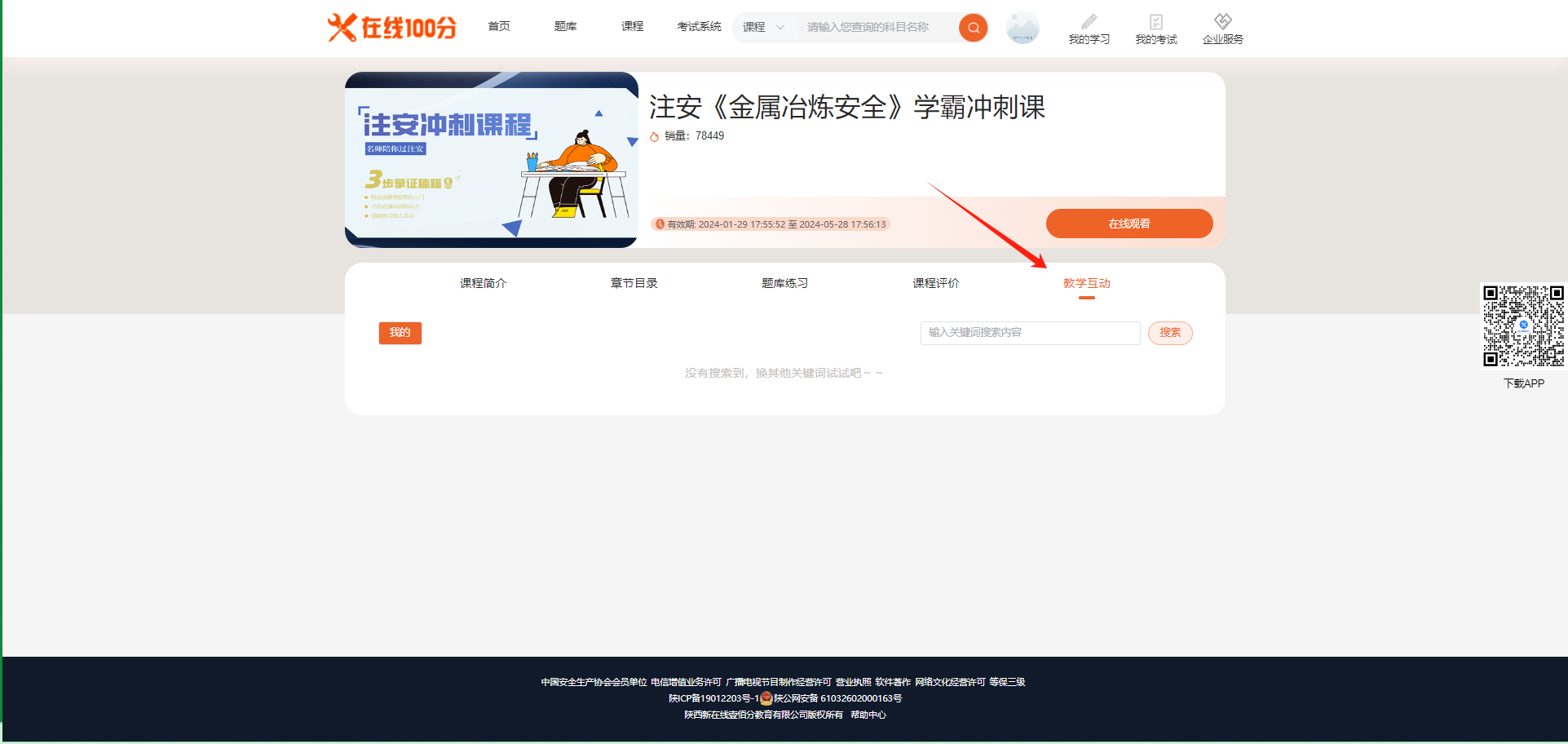Click the 有效期 validity date text

click(776, 224)
